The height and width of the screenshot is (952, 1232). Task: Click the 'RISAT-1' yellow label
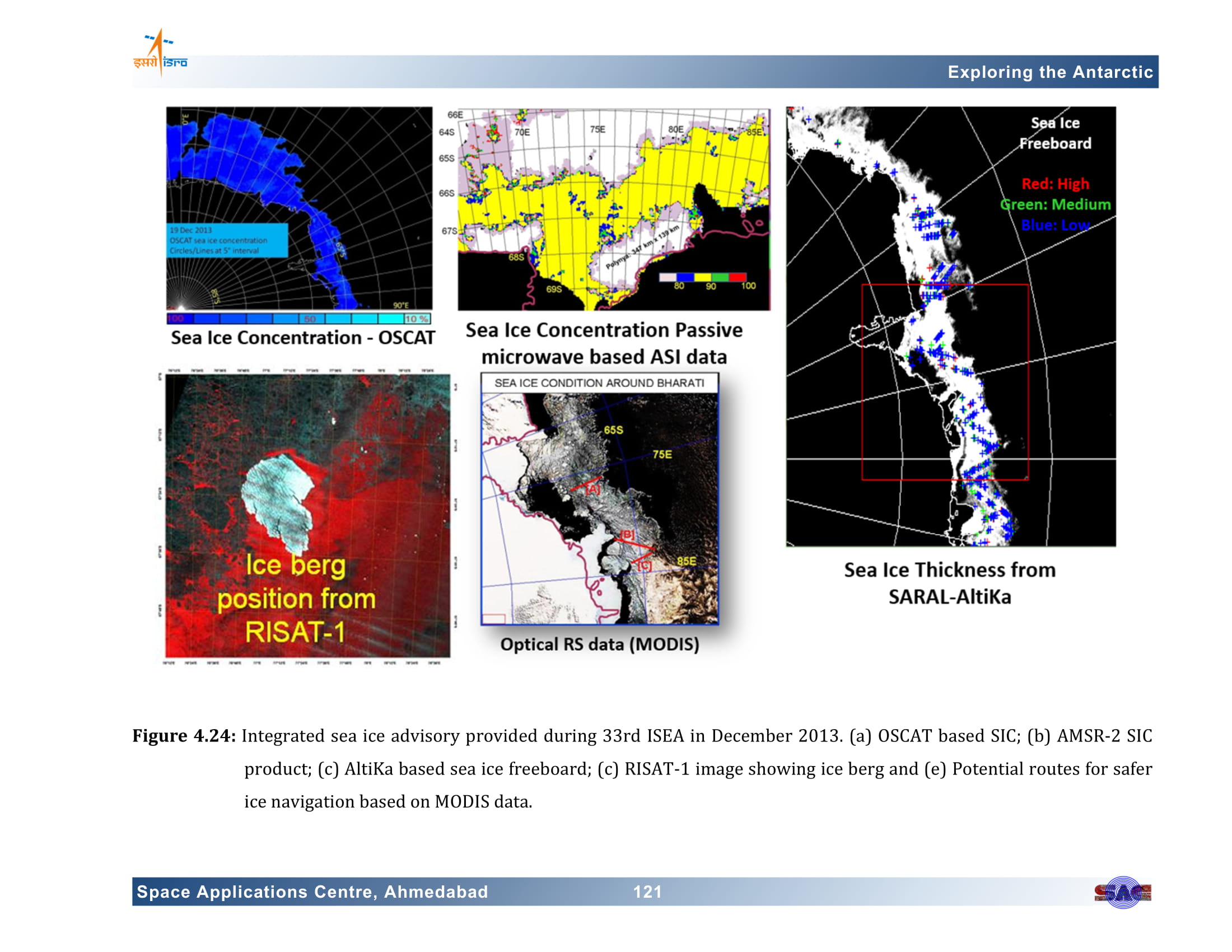pos(295,632)
